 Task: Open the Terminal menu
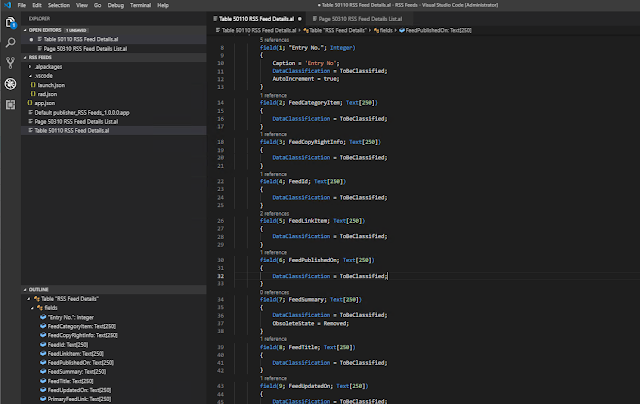(140, 5)
